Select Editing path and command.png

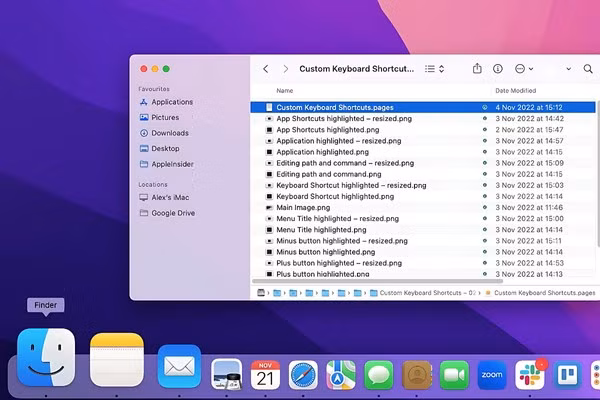tap(423, 174)
